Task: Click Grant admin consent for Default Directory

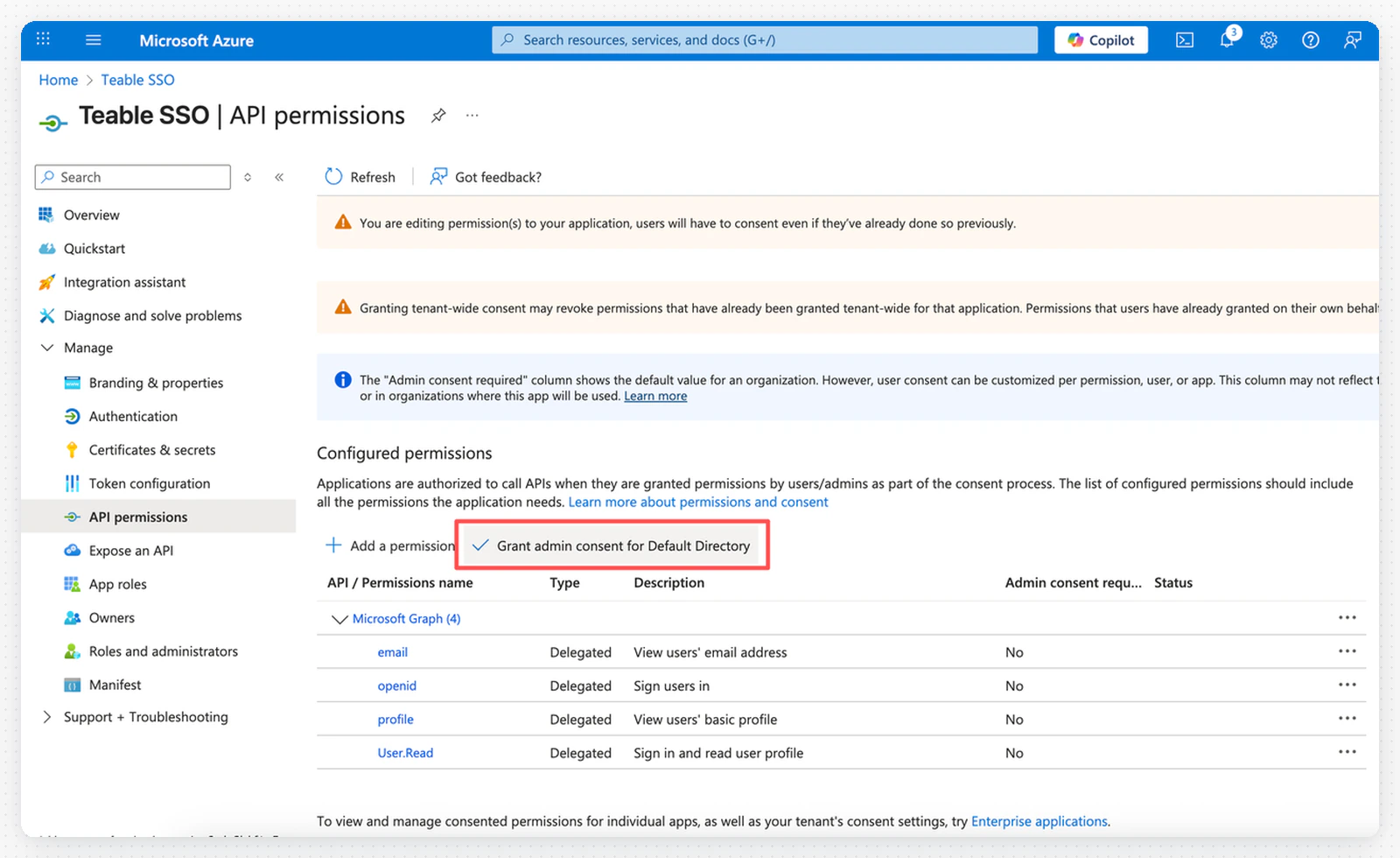Action: coord(611,545)
